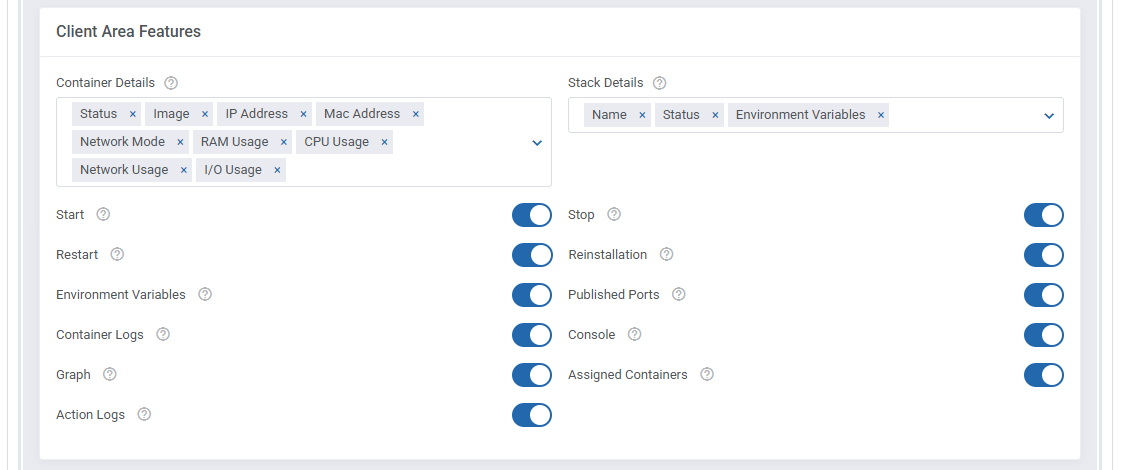Show help tooltip for Graph

point(109,375)
